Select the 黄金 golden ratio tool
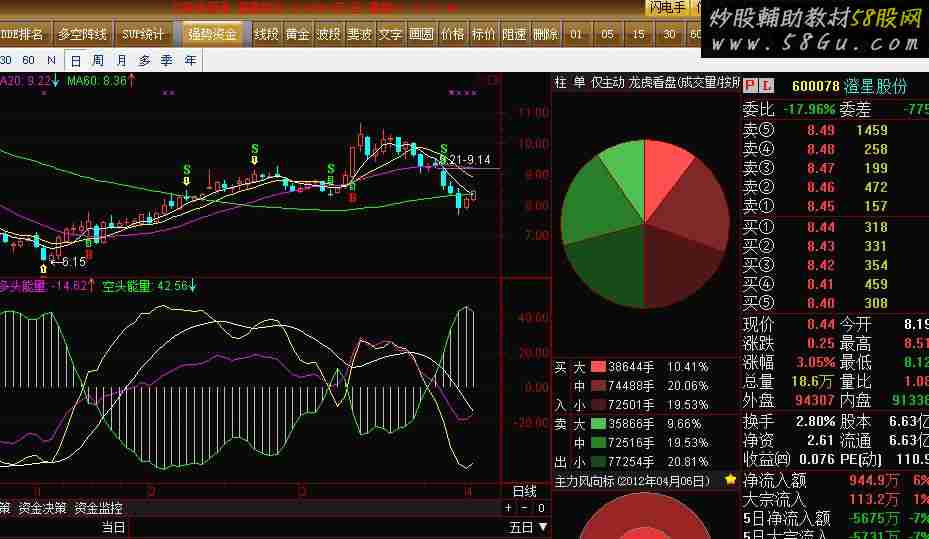The image size is (929, 539). coord(297,34)
